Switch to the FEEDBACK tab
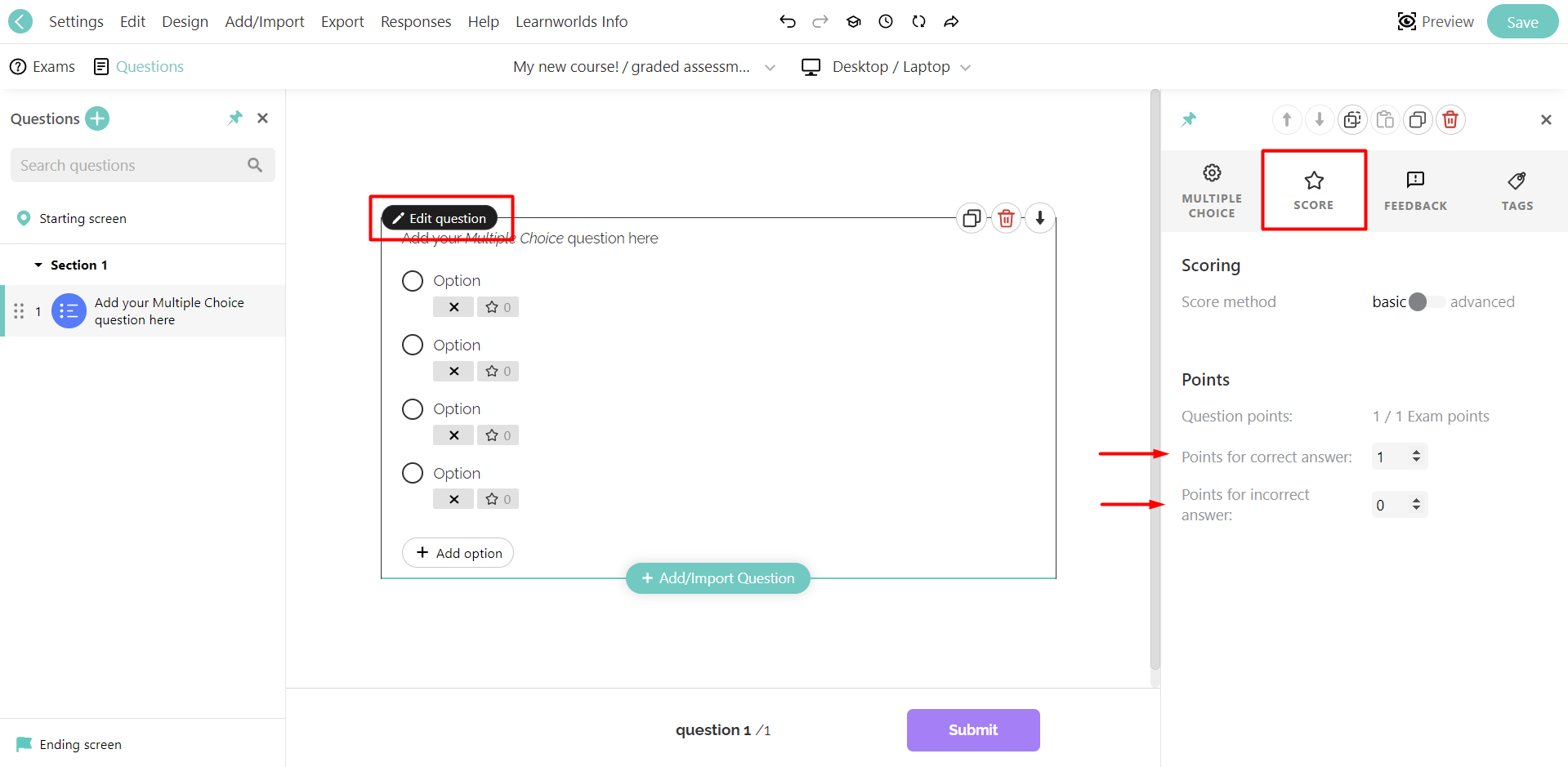 point(1414,190)
